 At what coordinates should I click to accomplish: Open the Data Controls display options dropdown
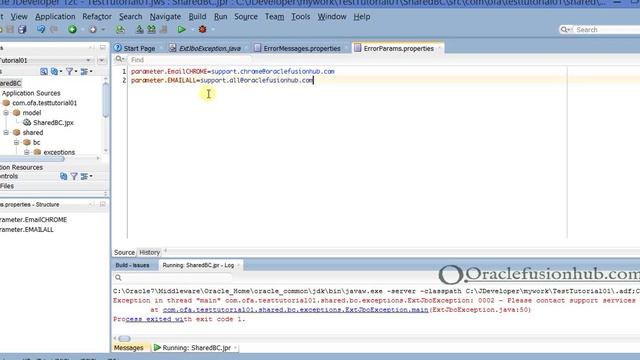(86, 176)
